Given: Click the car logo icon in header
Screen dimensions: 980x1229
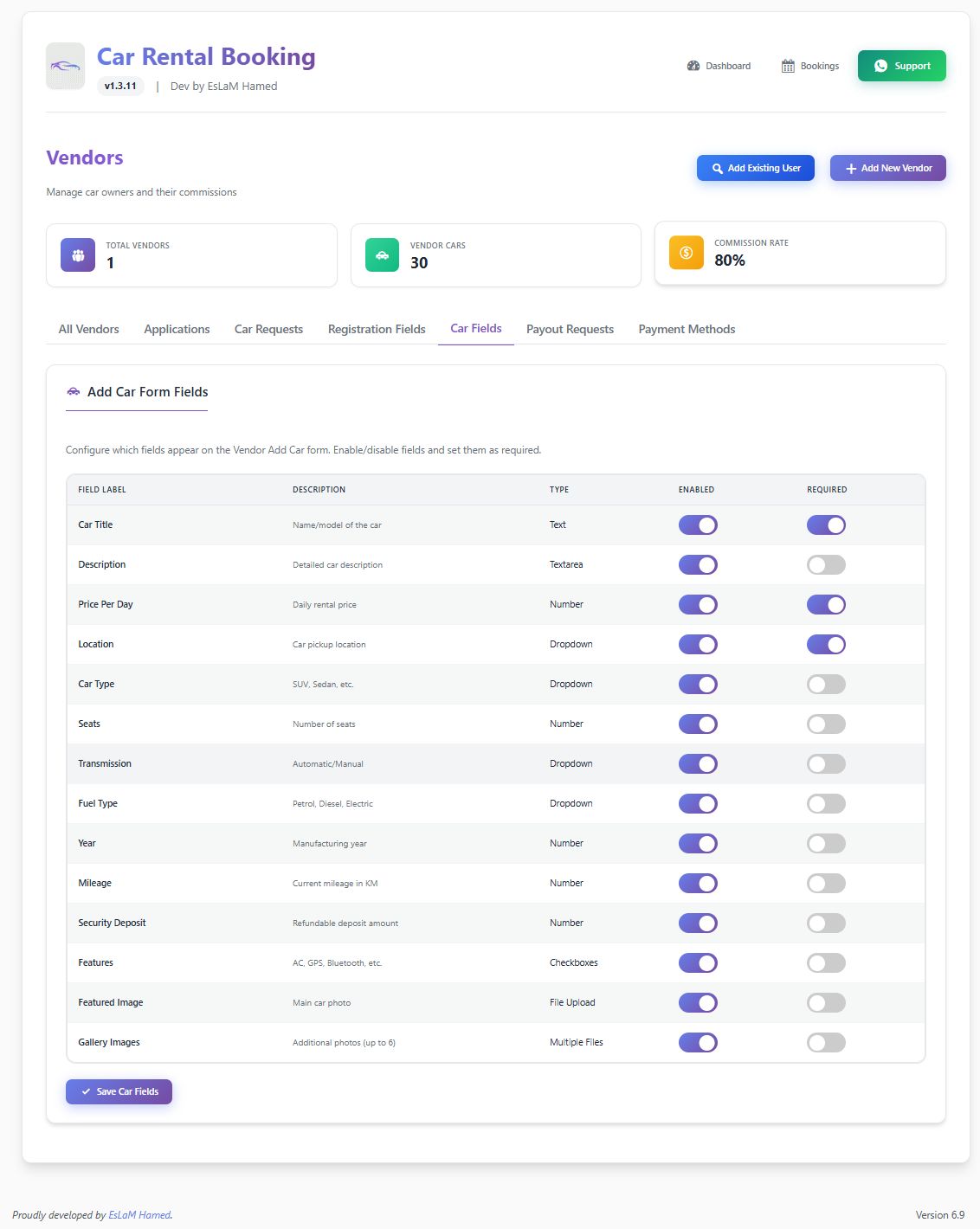Looking at the screenshot, I should [65, 66].
